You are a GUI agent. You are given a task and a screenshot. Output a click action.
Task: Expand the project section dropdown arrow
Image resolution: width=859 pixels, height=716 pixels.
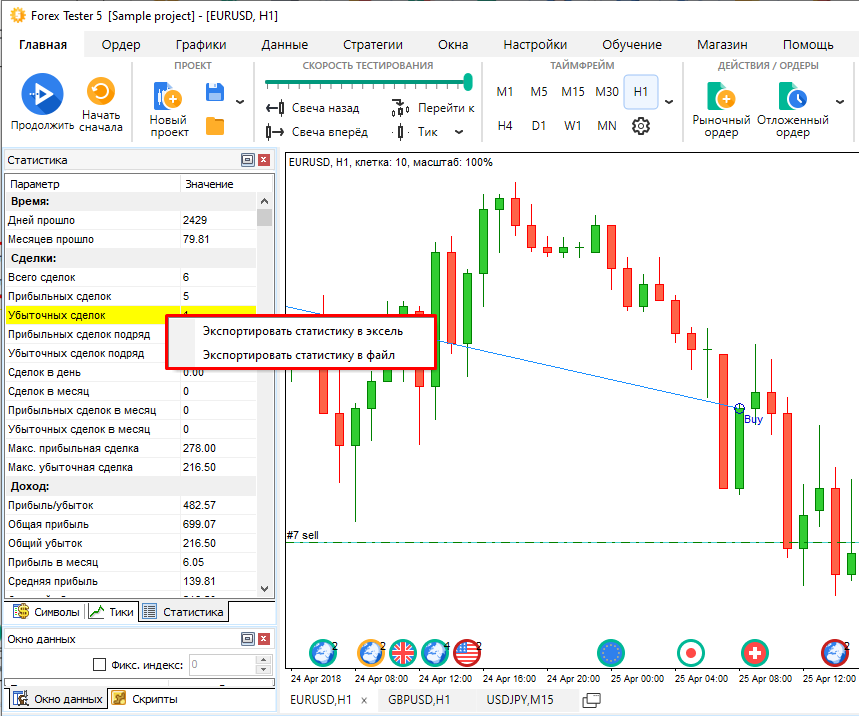pos(239,102)
